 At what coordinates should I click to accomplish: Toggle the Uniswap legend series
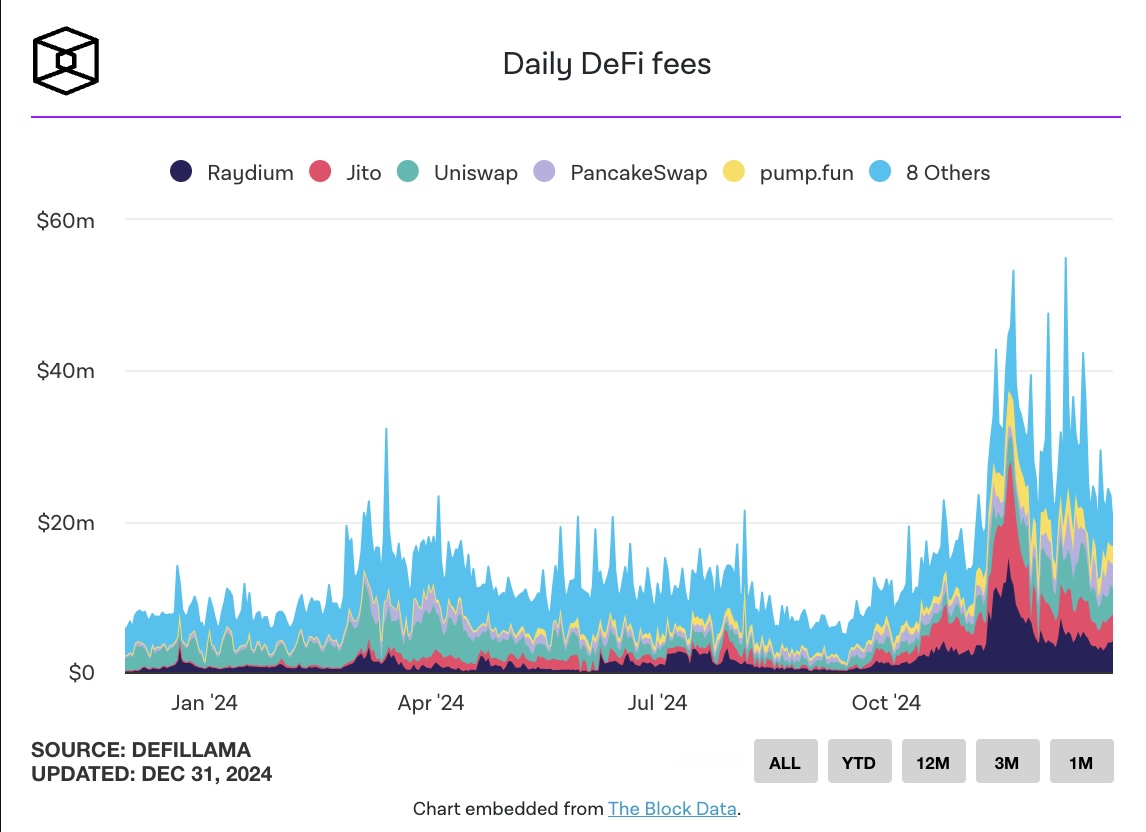coord(458,173)
